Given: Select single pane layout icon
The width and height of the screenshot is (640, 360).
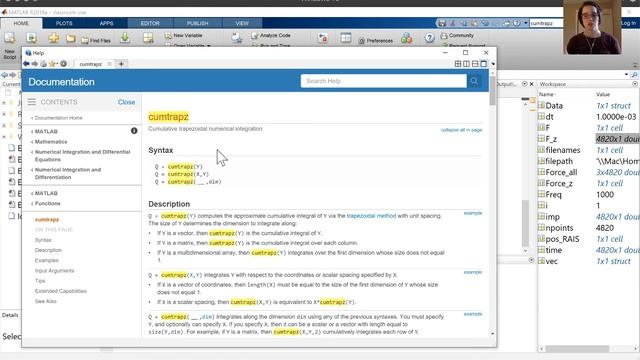Looking at the screenshot, I should click(x=483, y=64).
